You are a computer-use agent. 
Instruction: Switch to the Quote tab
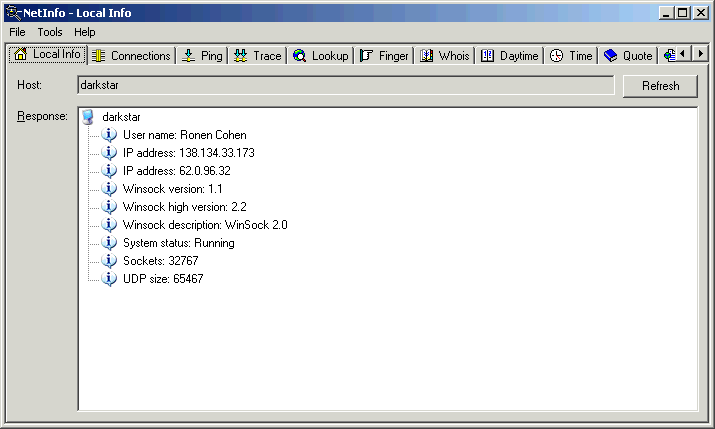coord(628,56)
